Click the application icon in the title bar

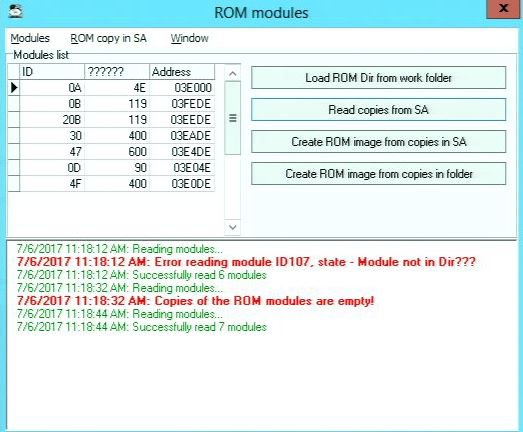pos(15,12)
